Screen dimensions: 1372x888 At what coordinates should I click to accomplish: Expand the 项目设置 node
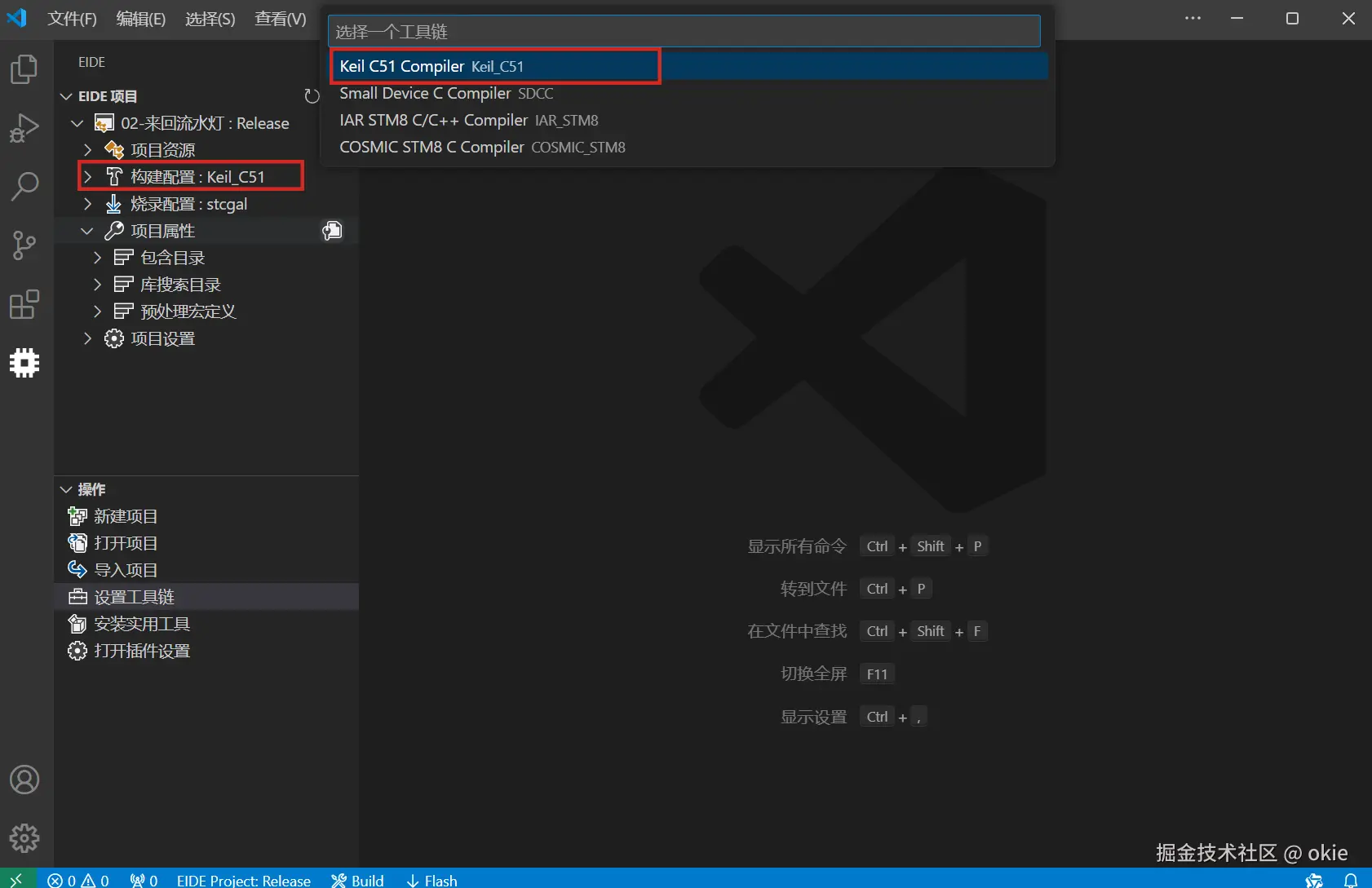[88, 338]
